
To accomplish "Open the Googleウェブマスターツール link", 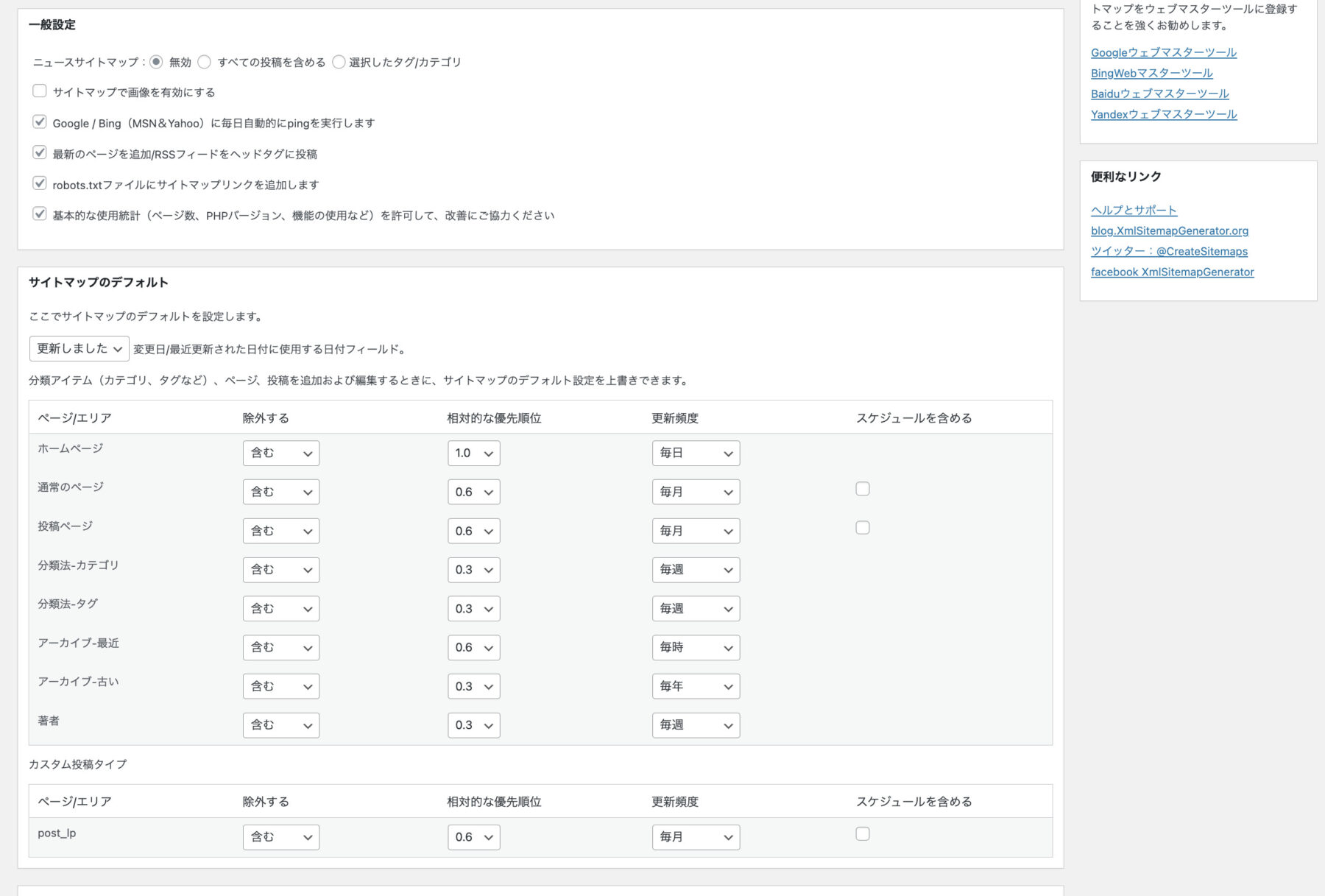I will [1163, 53].
